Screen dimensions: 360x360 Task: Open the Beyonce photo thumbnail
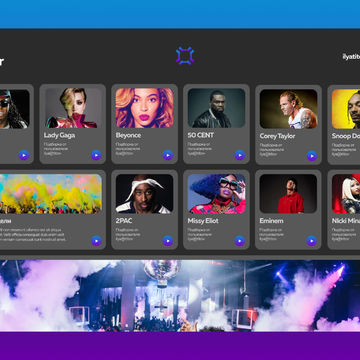145,108
